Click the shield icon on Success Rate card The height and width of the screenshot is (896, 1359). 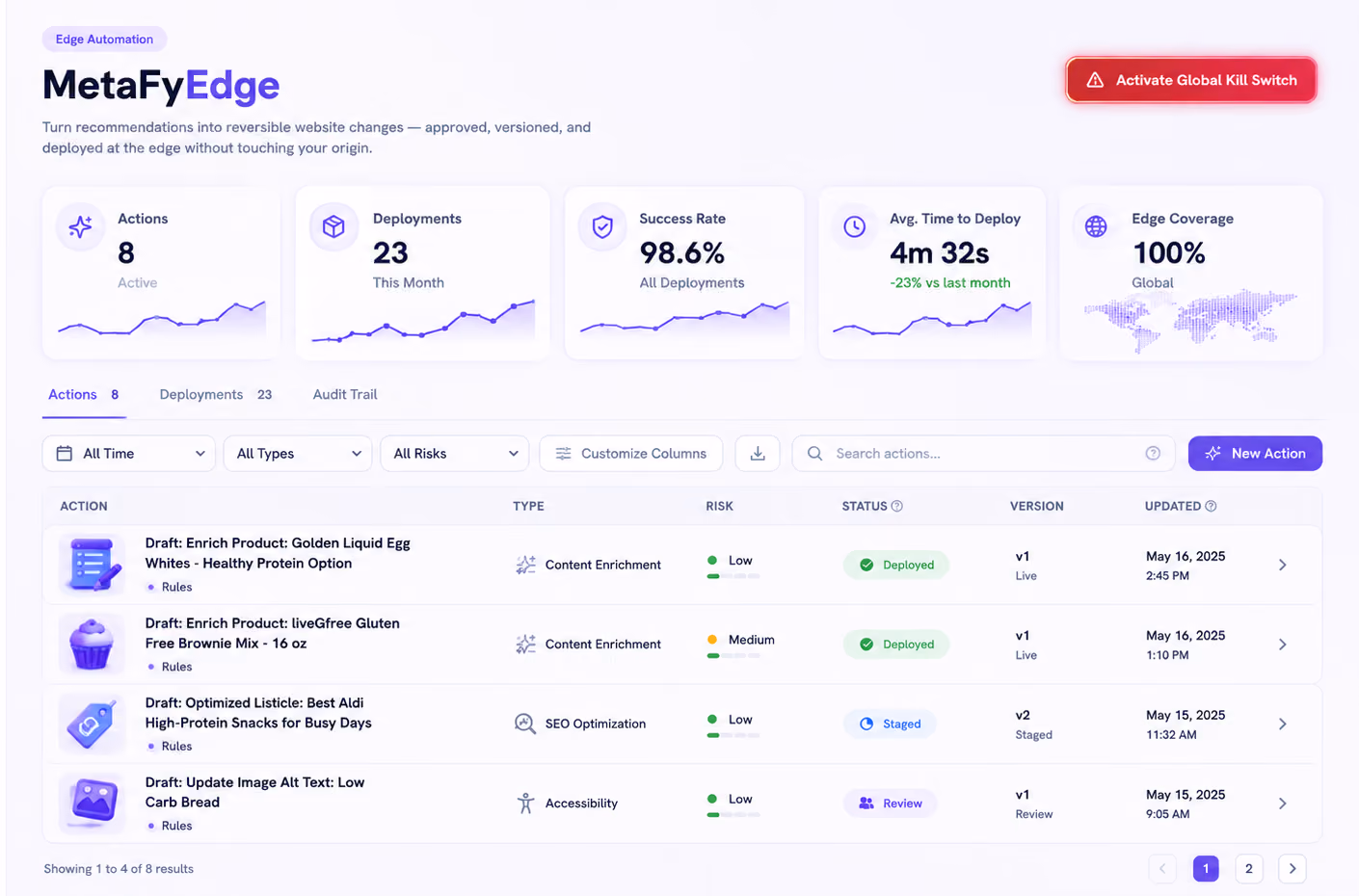[x=602, y=226]
